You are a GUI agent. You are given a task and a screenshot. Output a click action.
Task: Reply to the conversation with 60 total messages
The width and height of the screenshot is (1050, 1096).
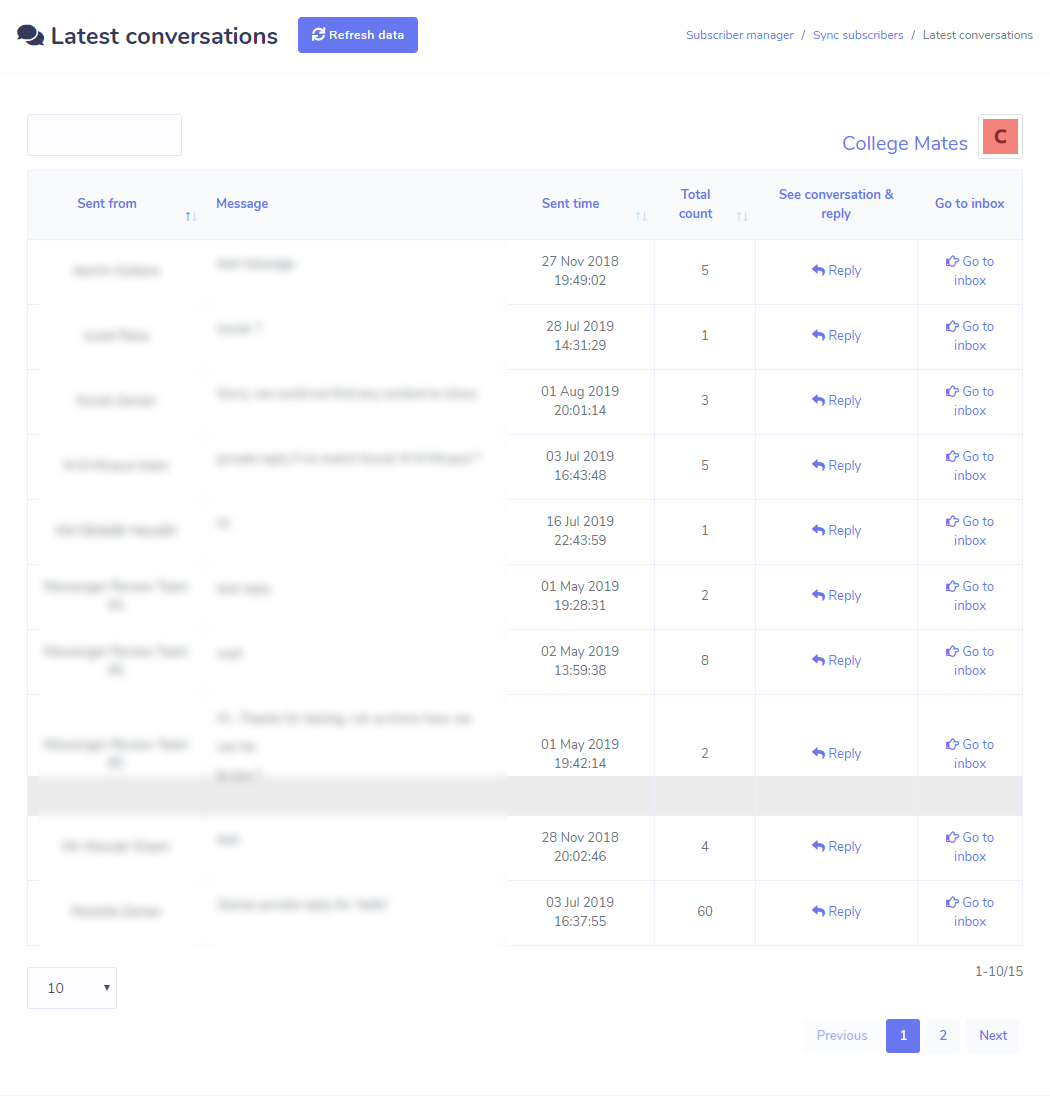tap(836, 911)
